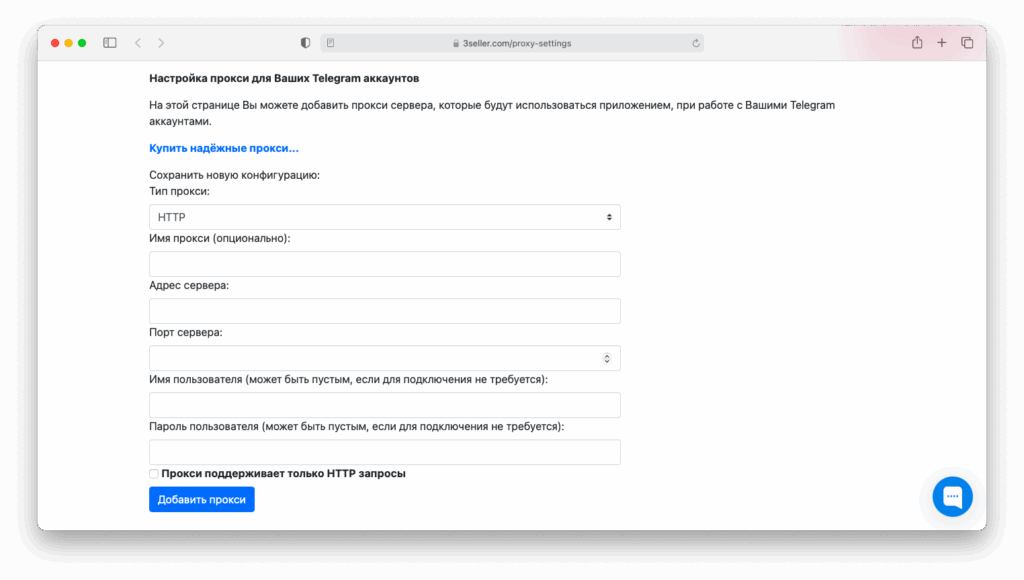Screen dimensions: 1024x580
Task: Click the 'Имя прокси (опционально)' input field
Action: coord(384,264)
